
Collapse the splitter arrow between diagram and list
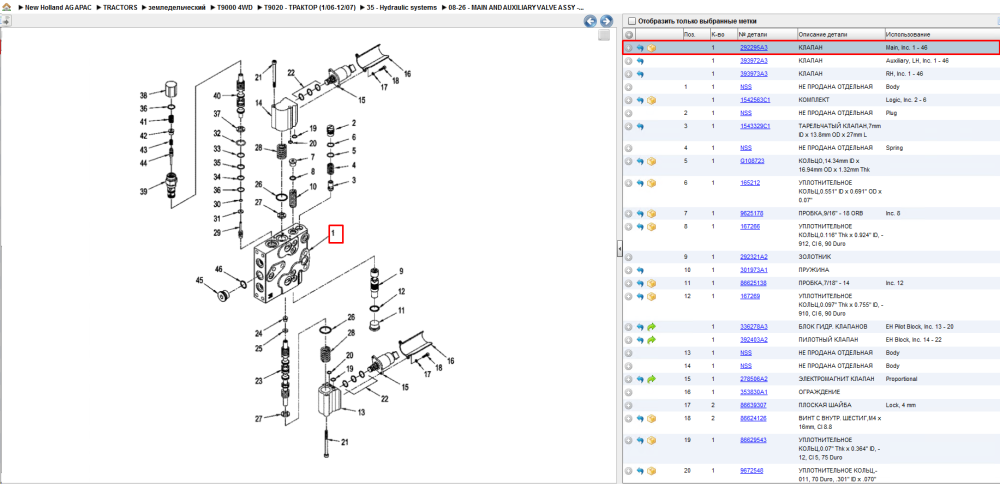(x=619, y=251)
